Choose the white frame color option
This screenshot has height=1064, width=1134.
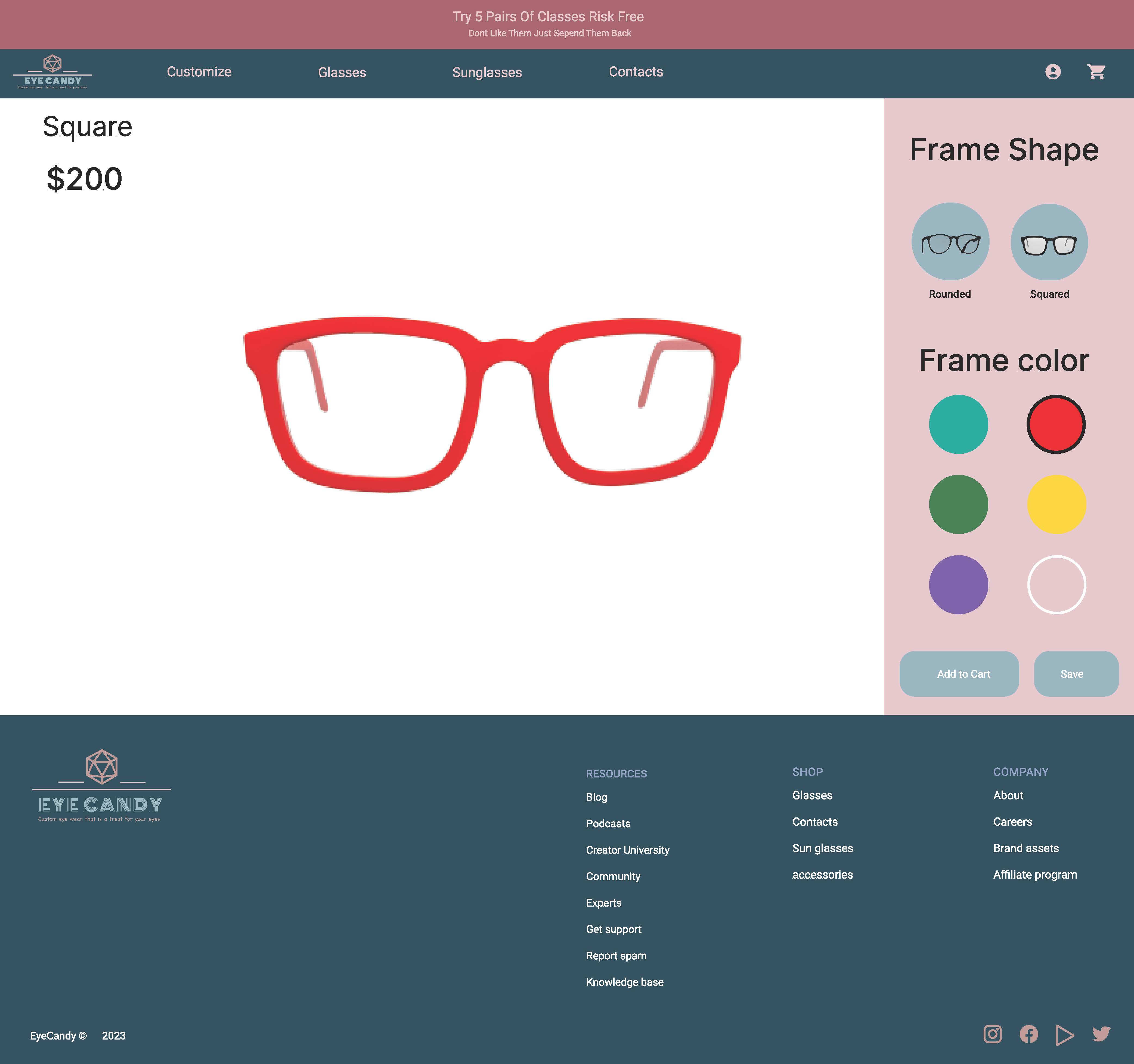tap(1056, 584)
